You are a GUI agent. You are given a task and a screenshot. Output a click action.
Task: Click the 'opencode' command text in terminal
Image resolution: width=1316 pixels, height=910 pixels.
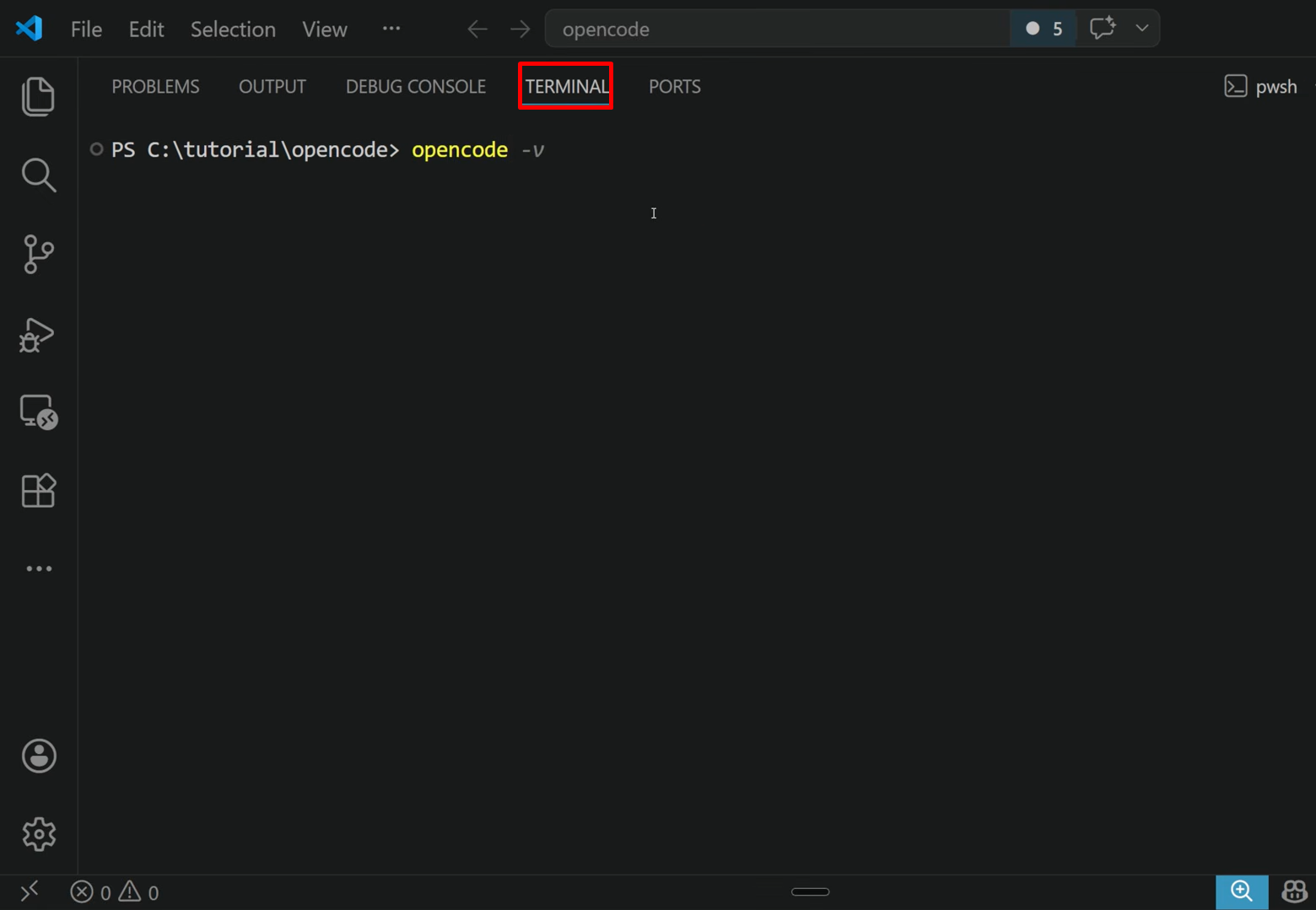[460, 149]
